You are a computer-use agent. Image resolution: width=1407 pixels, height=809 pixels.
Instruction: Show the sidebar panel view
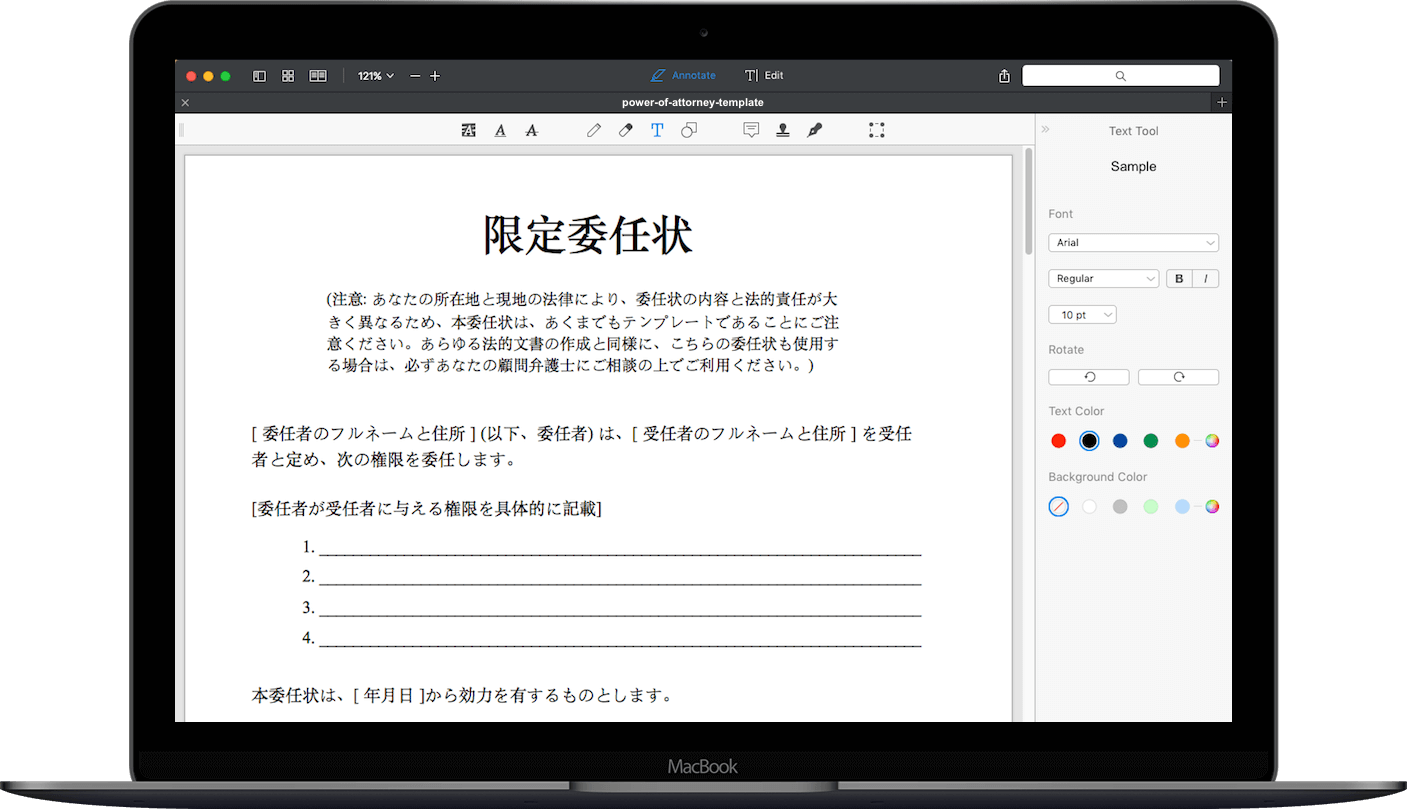[x=259, y=76]
